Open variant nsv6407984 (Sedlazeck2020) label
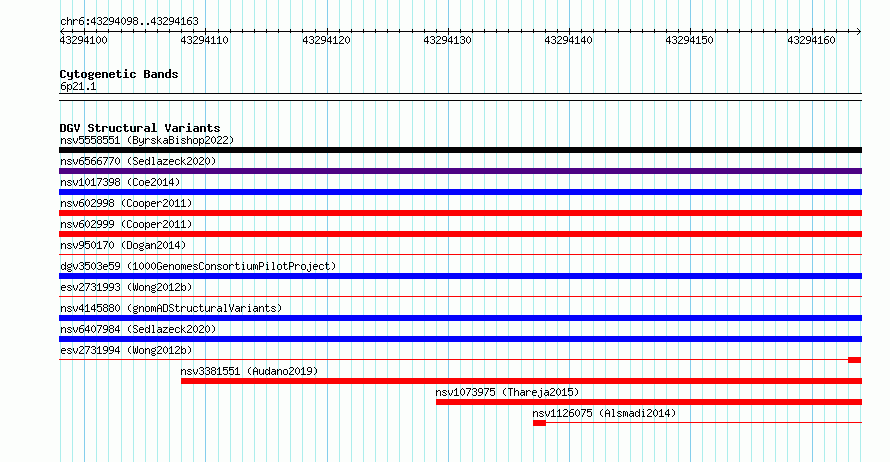The image size is (890, 462). coord(138,329)
